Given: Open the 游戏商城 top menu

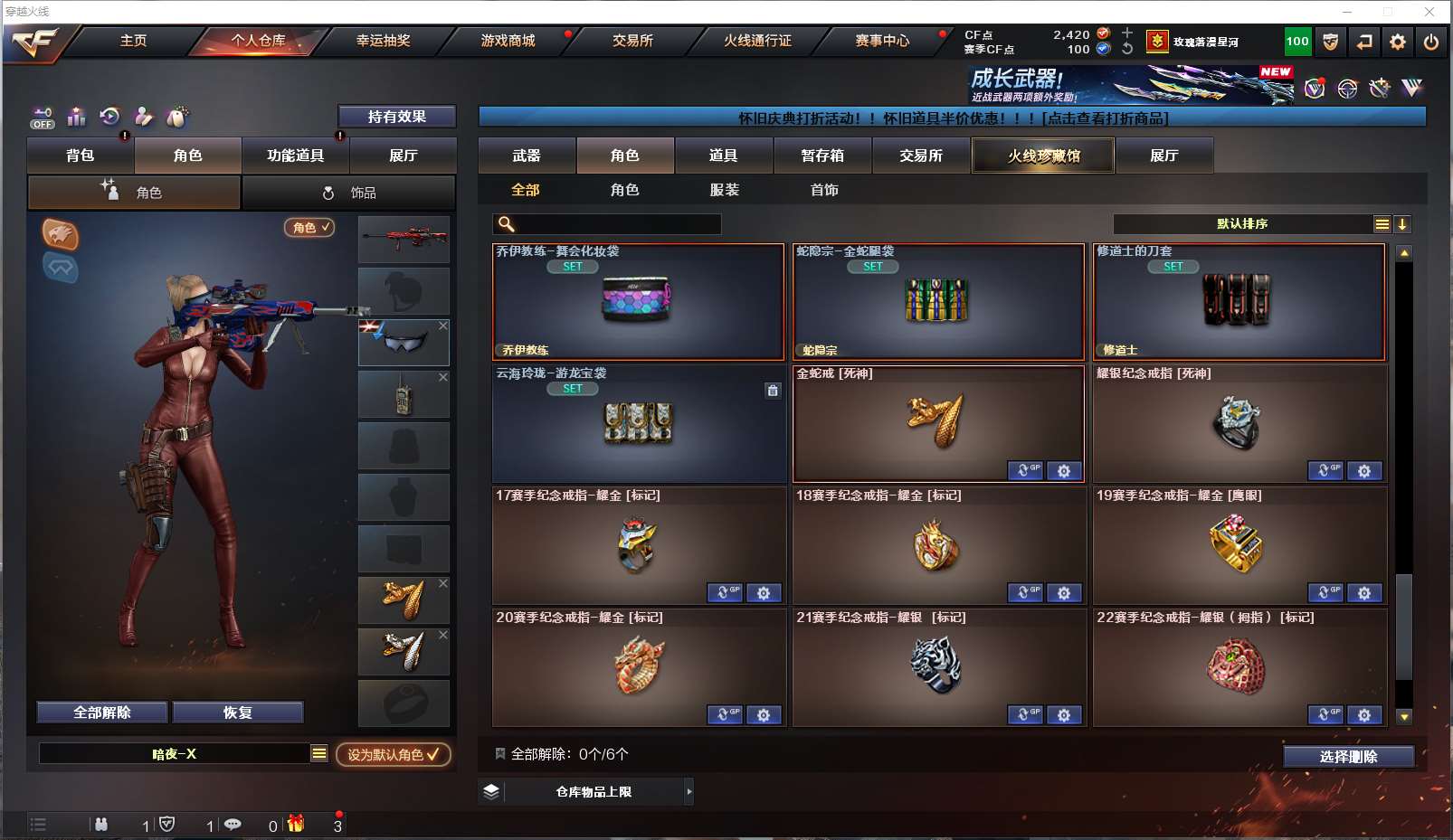Looking at the screenshot, I should (x=508, y=41).
